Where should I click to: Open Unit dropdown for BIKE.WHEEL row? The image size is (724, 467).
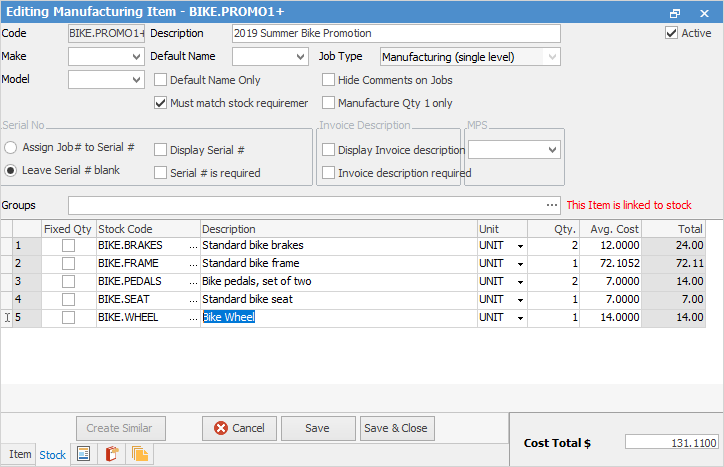pos(520,318)
